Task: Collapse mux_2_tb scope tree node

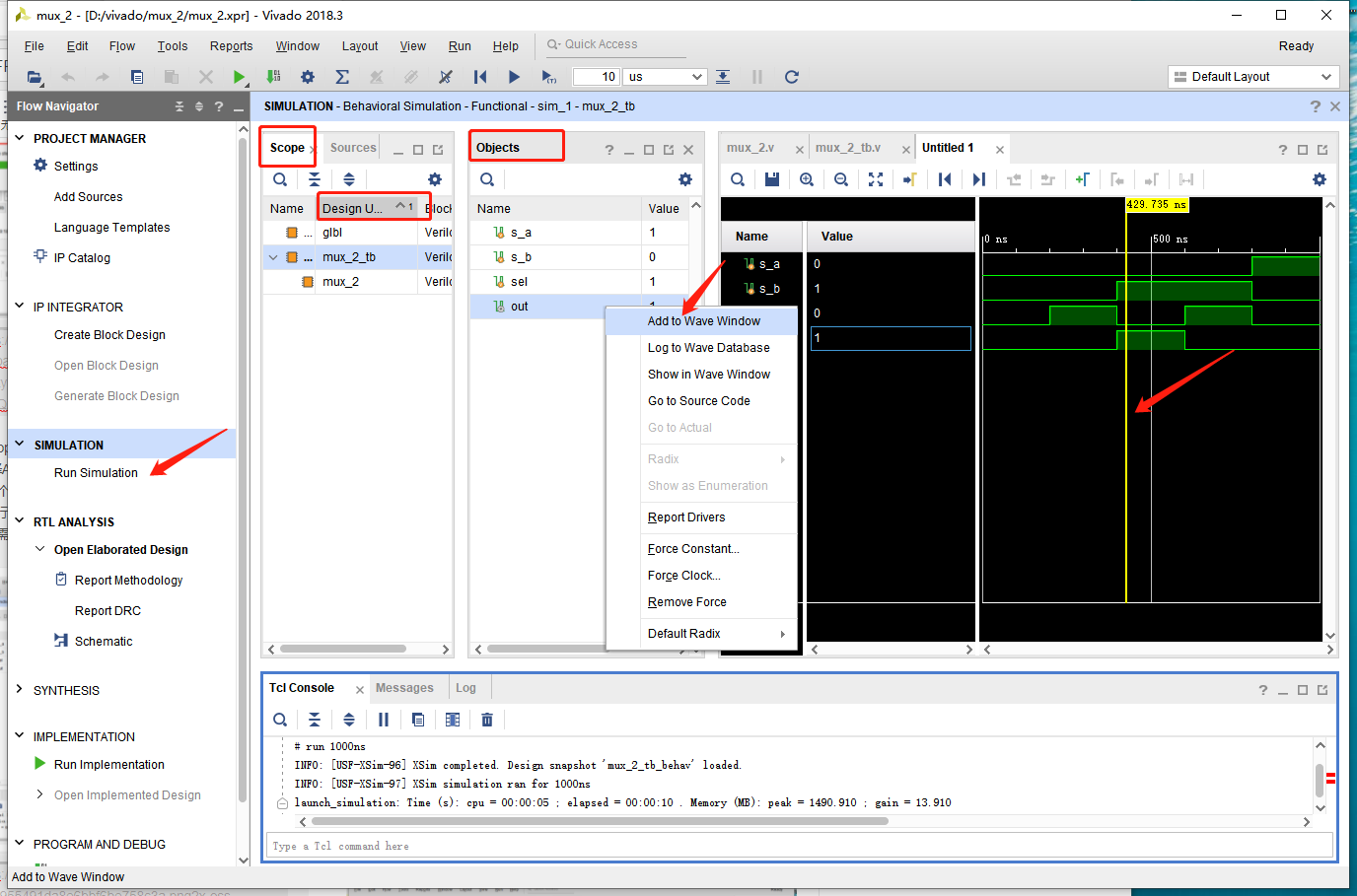Action: point(273,257)
